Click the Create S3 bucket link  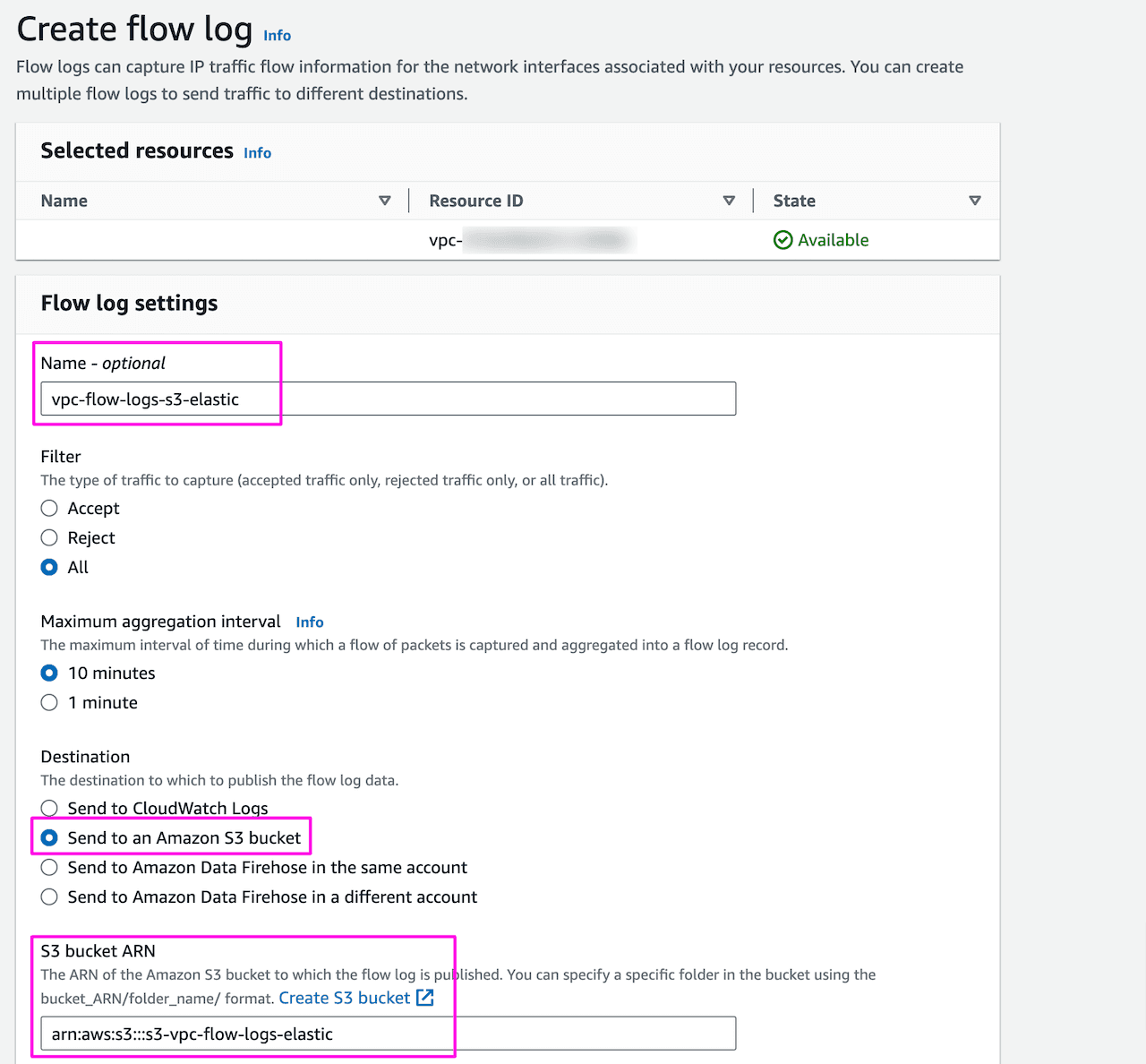coord(344,998)
